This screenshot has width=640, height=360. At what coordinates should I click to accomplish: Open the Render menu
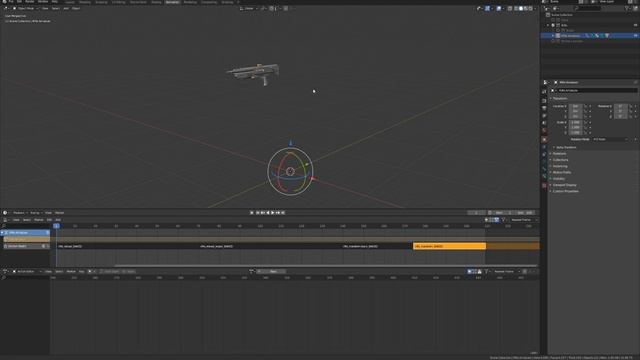pos(30,2)
